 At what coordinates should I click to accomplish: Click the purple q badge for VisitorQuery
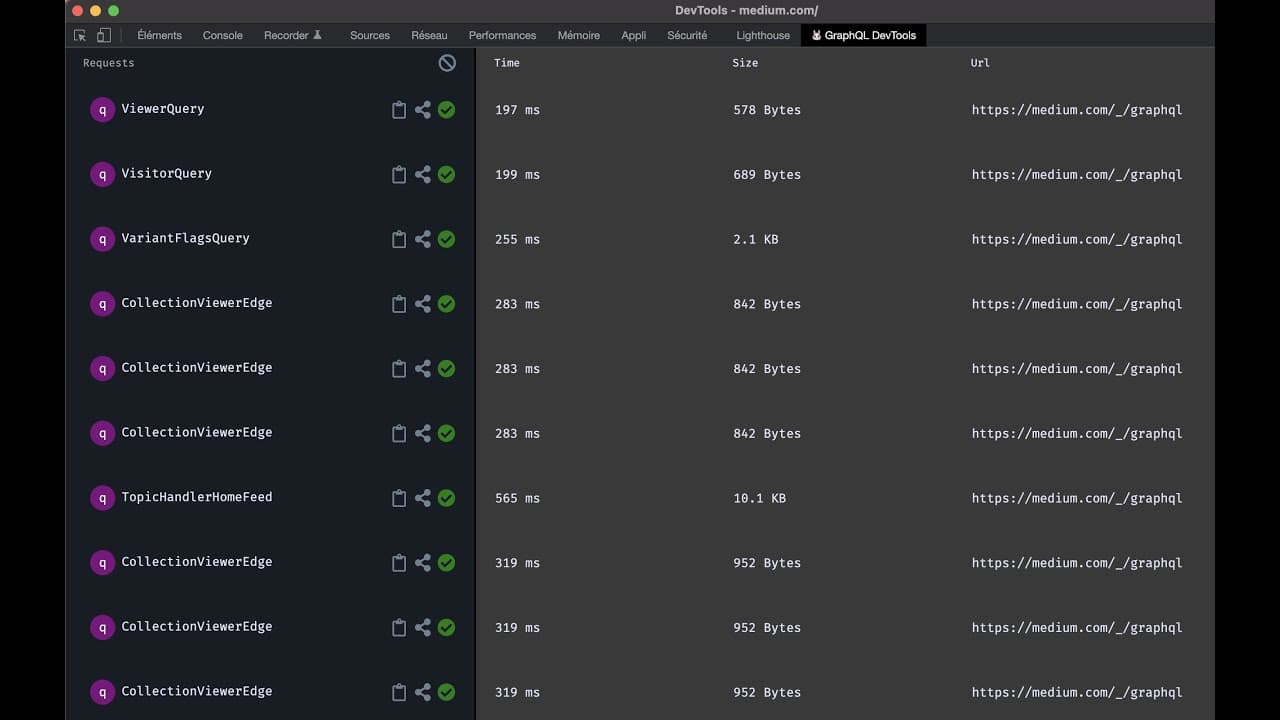[x=102, y=175]
